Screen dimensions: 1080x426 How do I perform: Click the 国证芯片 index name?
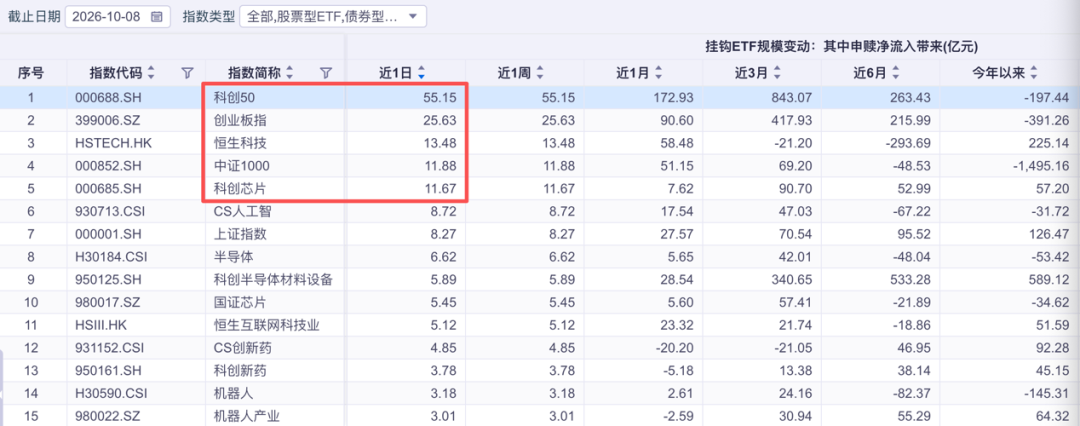coord(240,302)
